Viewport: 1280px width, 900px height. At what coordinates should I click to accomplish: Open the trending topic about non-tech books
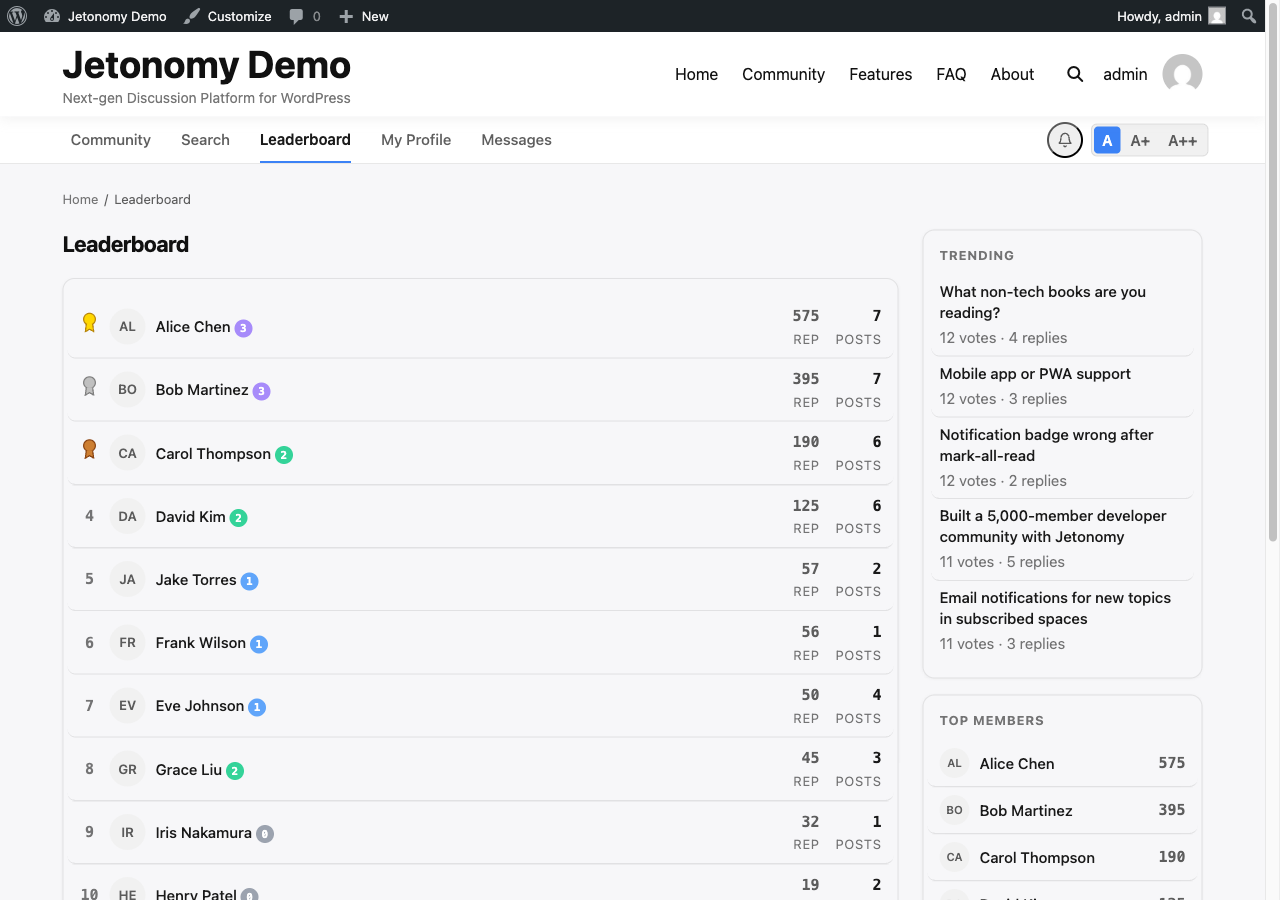point(1042,302)
